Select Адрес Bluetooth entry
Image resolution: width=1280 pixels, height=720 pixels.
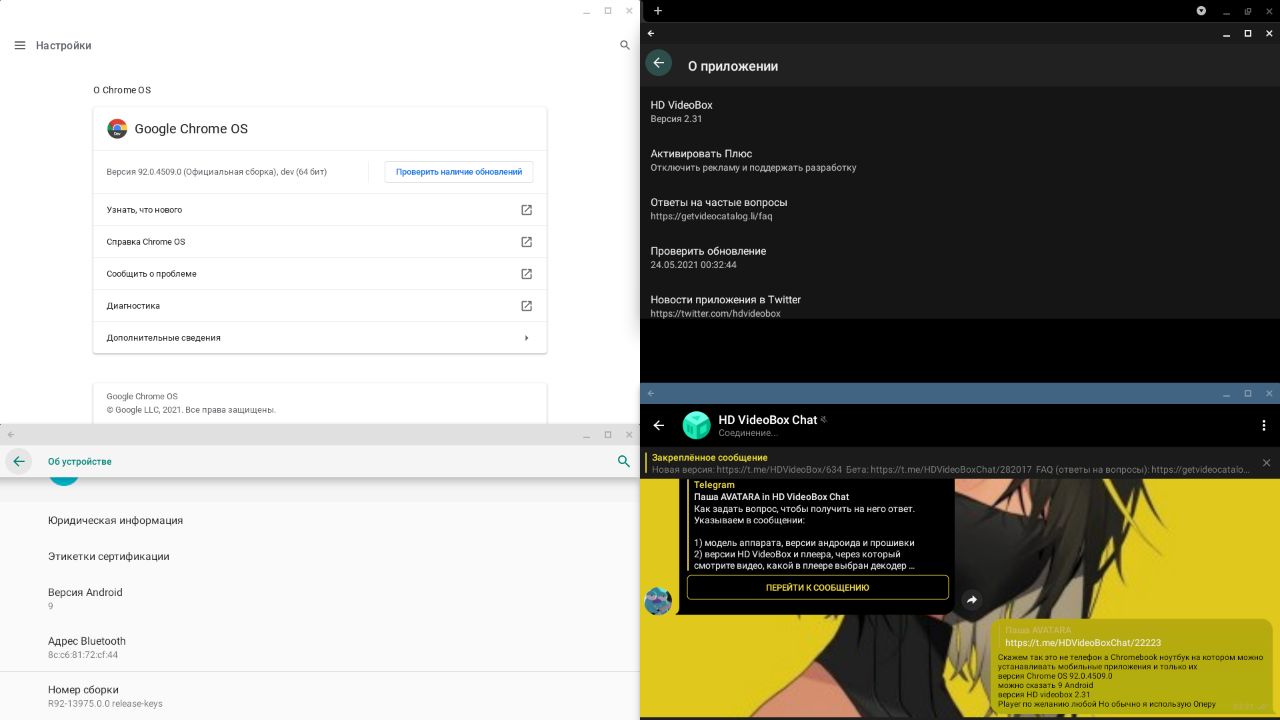pos(319,647)
